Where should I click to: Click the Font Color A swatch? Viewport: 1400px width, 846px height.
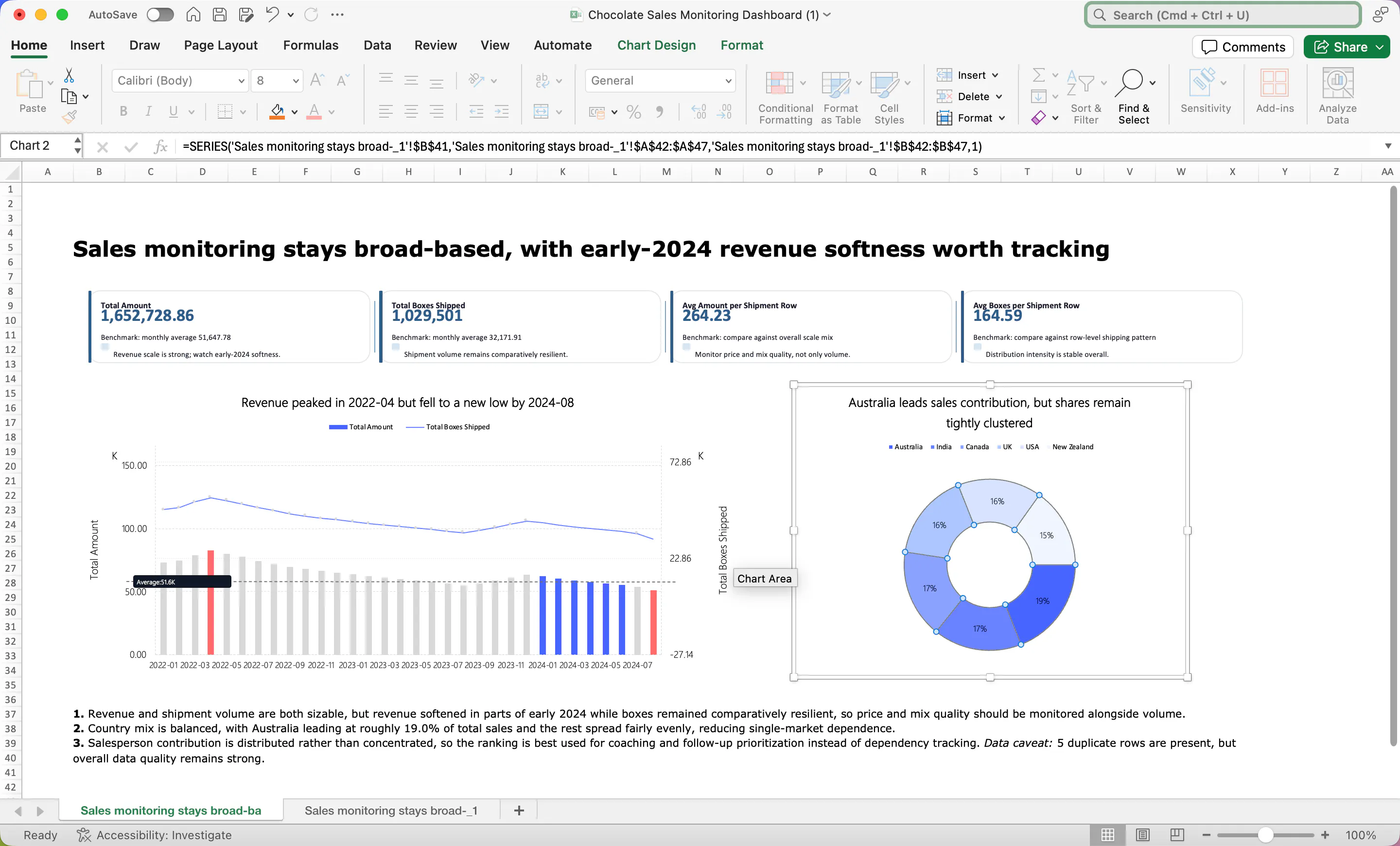[314, 111]
